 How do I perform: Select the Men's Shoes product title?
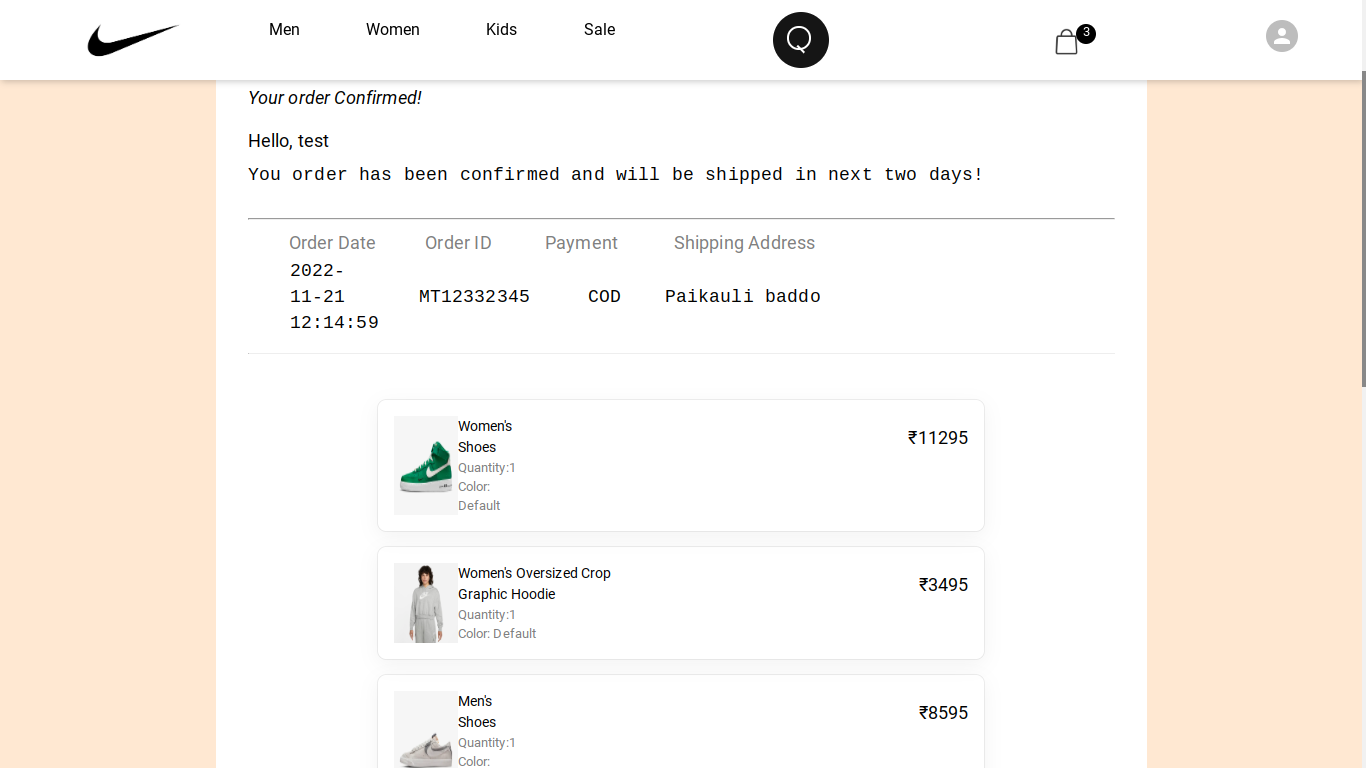[477, 711]
